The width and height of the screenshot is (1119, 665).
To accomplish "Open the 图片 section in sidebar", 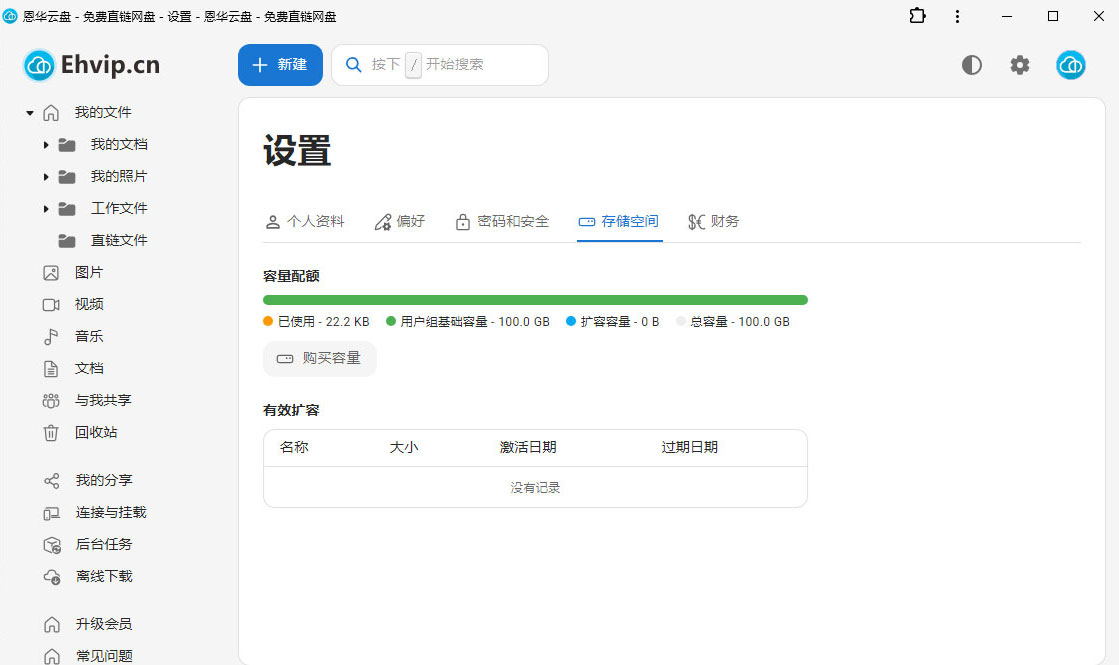I will point(87,272).
